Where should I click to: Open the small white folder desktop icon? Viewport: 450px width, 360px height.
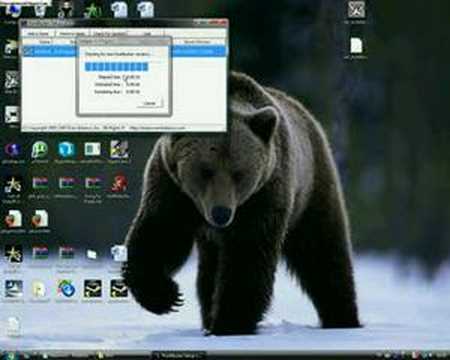point(92,254)
